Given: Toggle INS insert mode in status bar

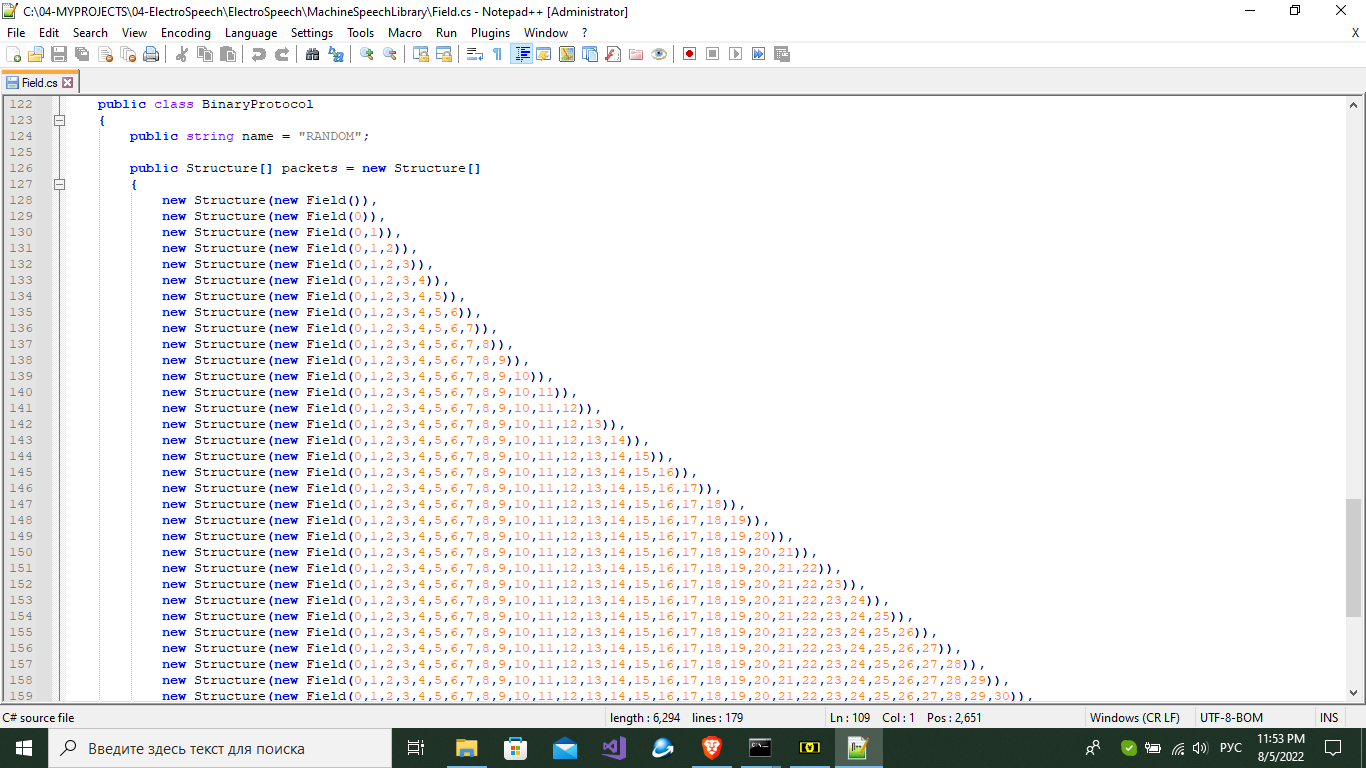Looking at the screenshot, I should point(1329,718).
